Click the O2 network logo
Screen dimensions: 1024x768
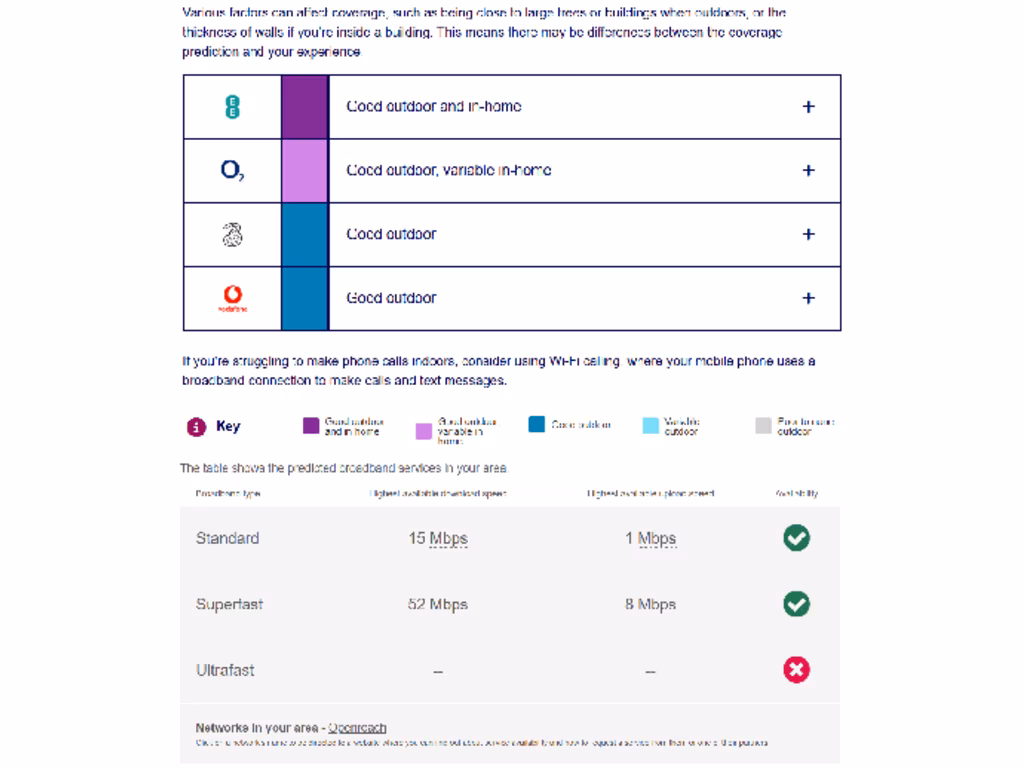[232, 171]
